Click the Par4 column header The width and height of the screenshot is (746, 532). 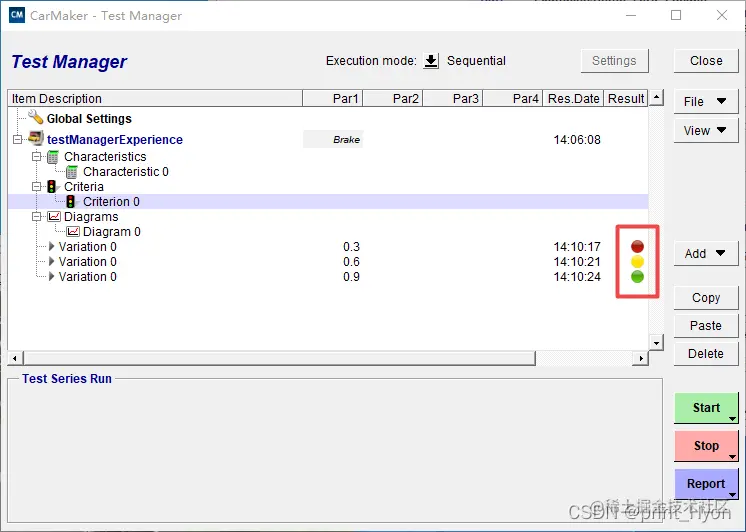point(512,99)
